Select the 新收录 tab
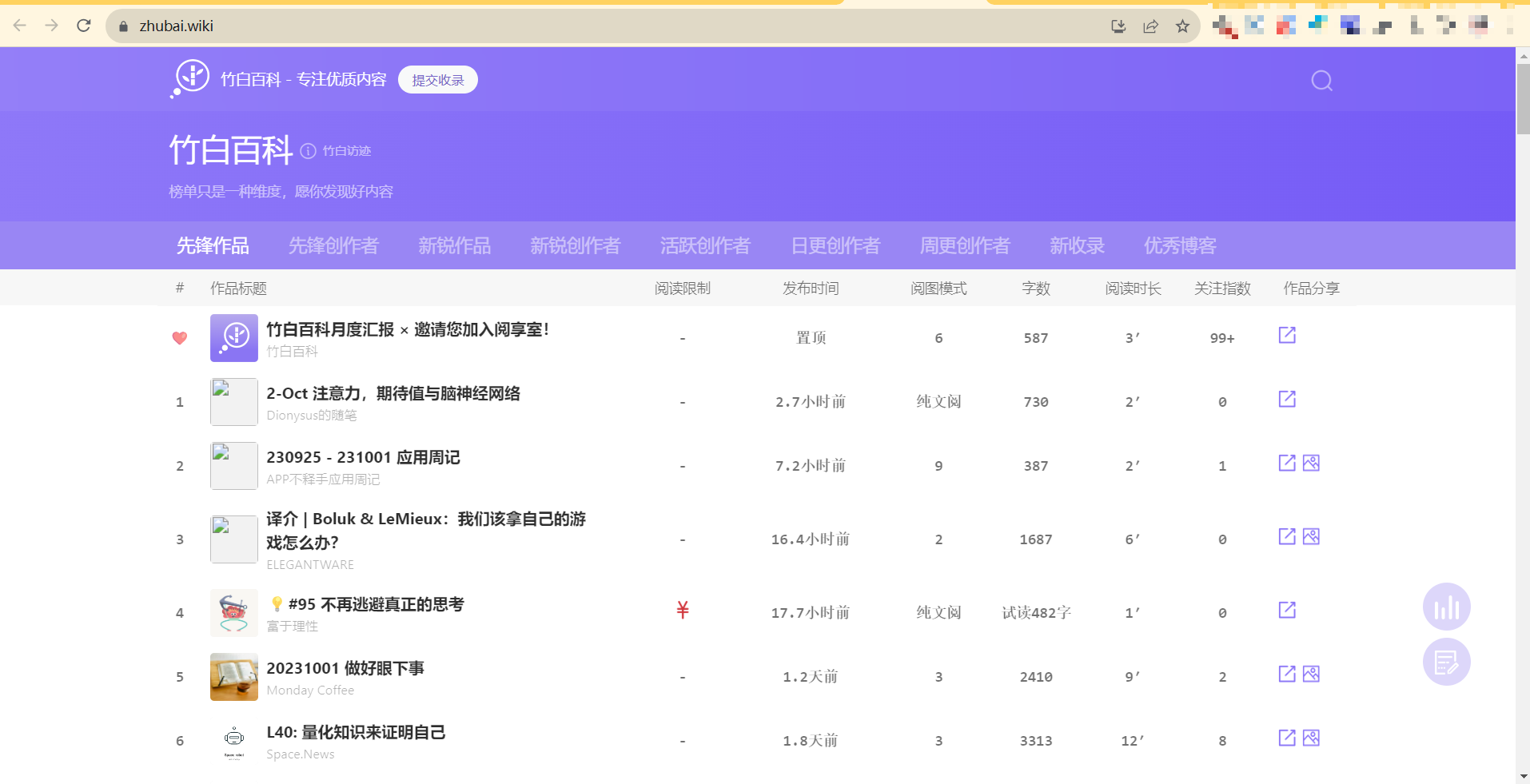This screenshot has width=1530, height=784. (1077, 245)
